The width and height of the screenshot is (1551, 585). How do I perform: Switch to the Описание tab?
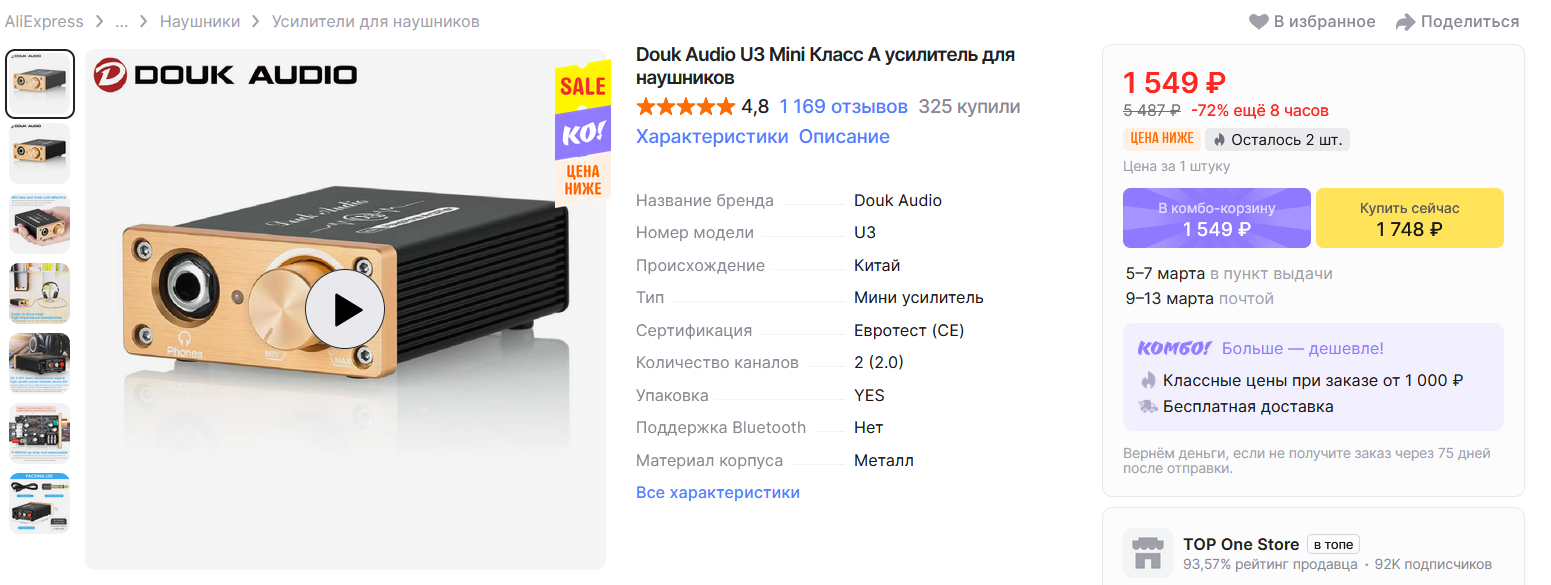click(x=844, y=137)
